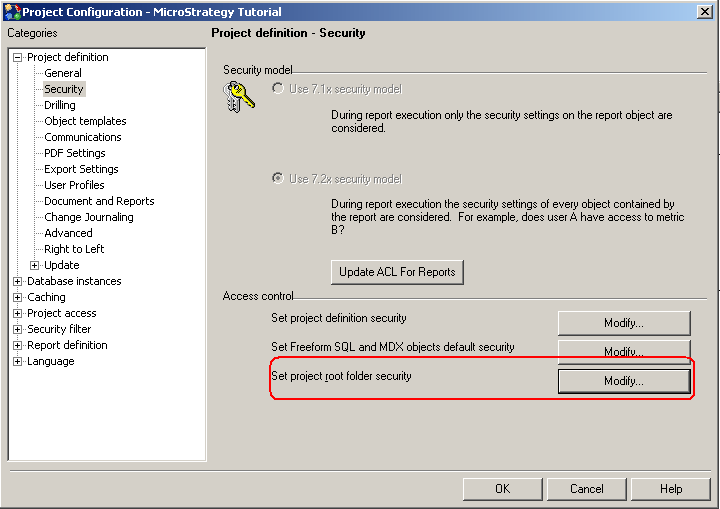The width and height of the screenshot is (720, 509).
Task: Open the Export Settings category
Action: [x=81, y=169]
